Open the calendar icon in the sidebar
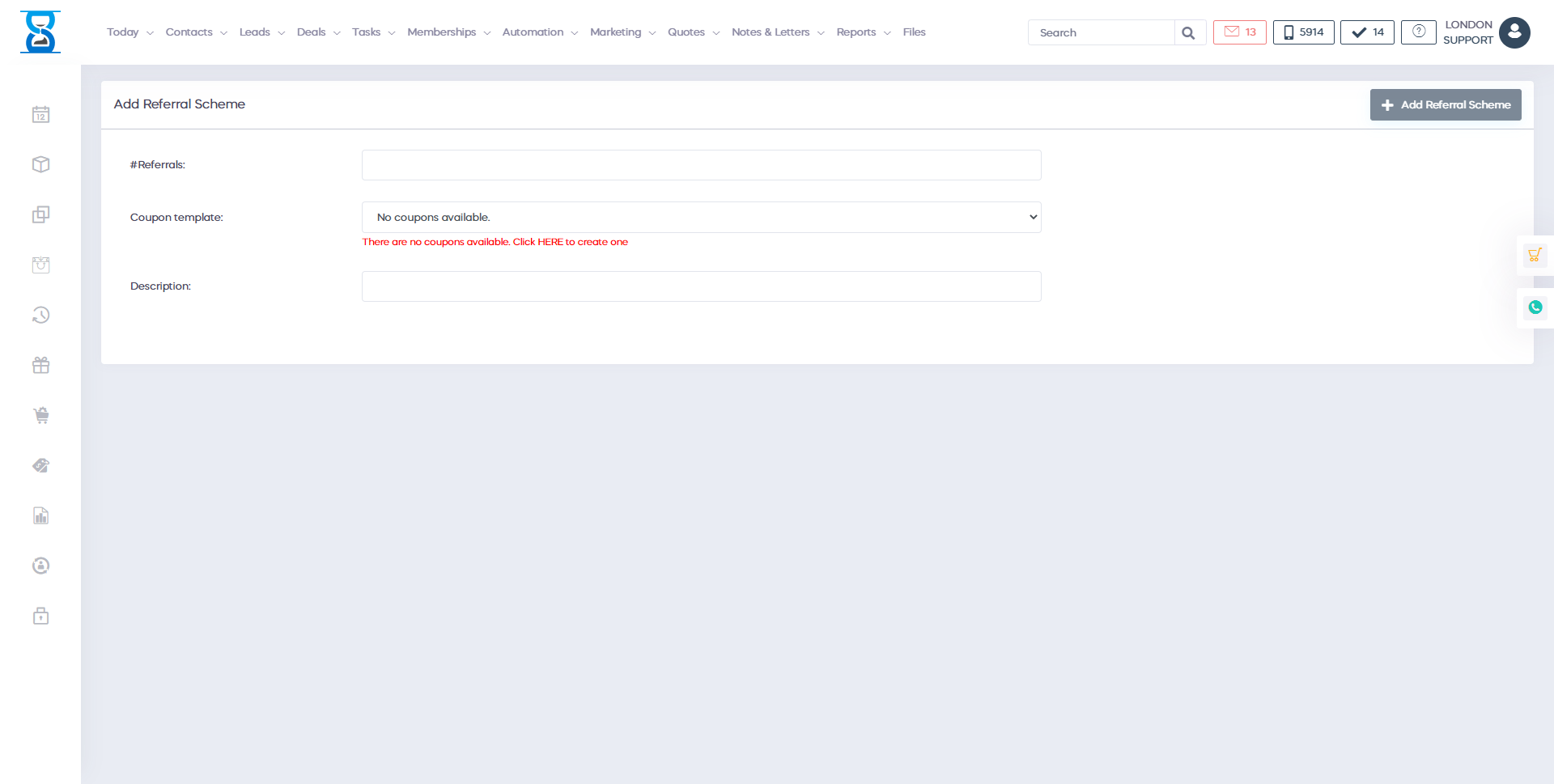1554x784 pixels. [40, 114]
